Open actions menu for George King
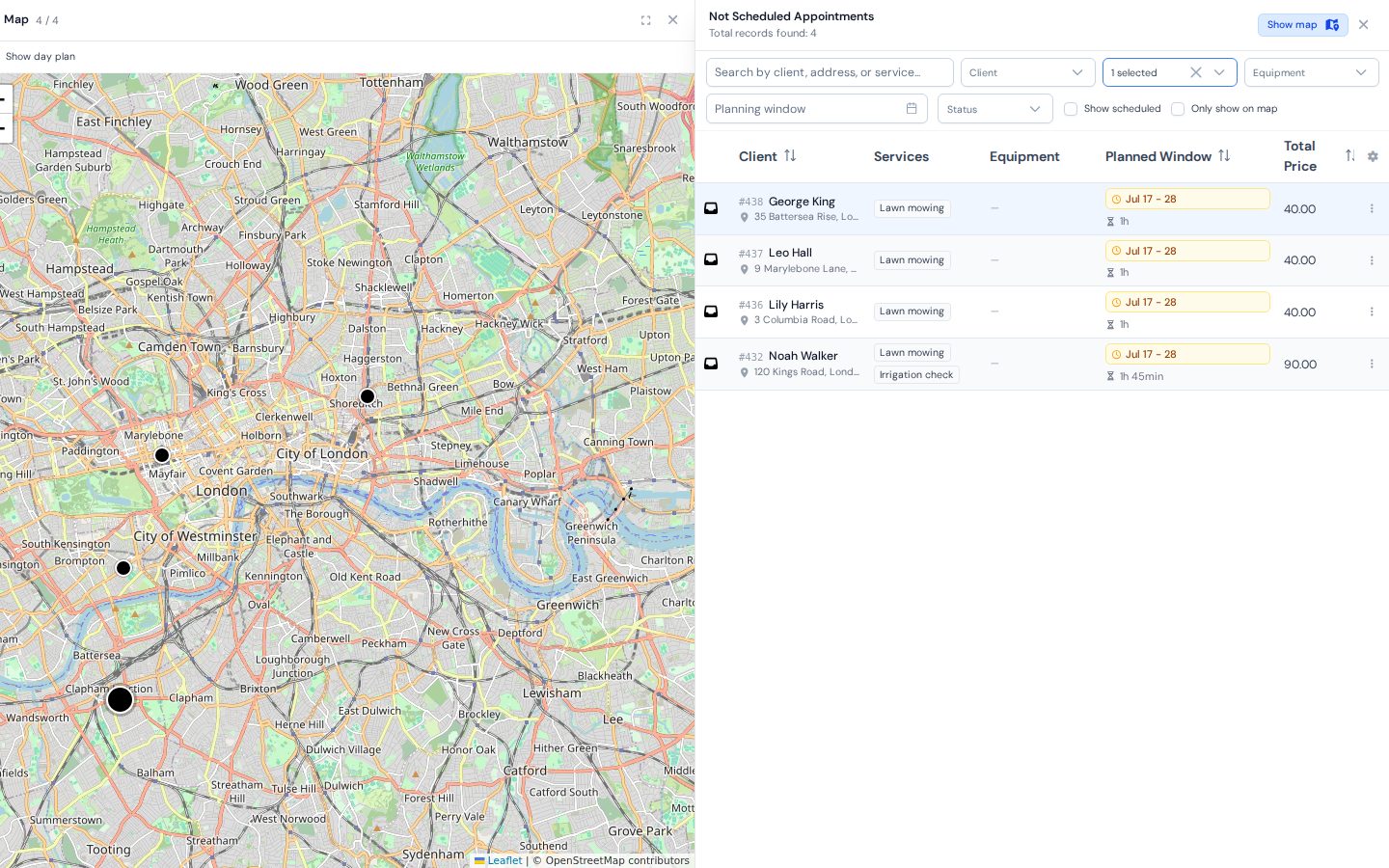The image size is (1389, 868). pyautogui.click(x=1372, y=208)
